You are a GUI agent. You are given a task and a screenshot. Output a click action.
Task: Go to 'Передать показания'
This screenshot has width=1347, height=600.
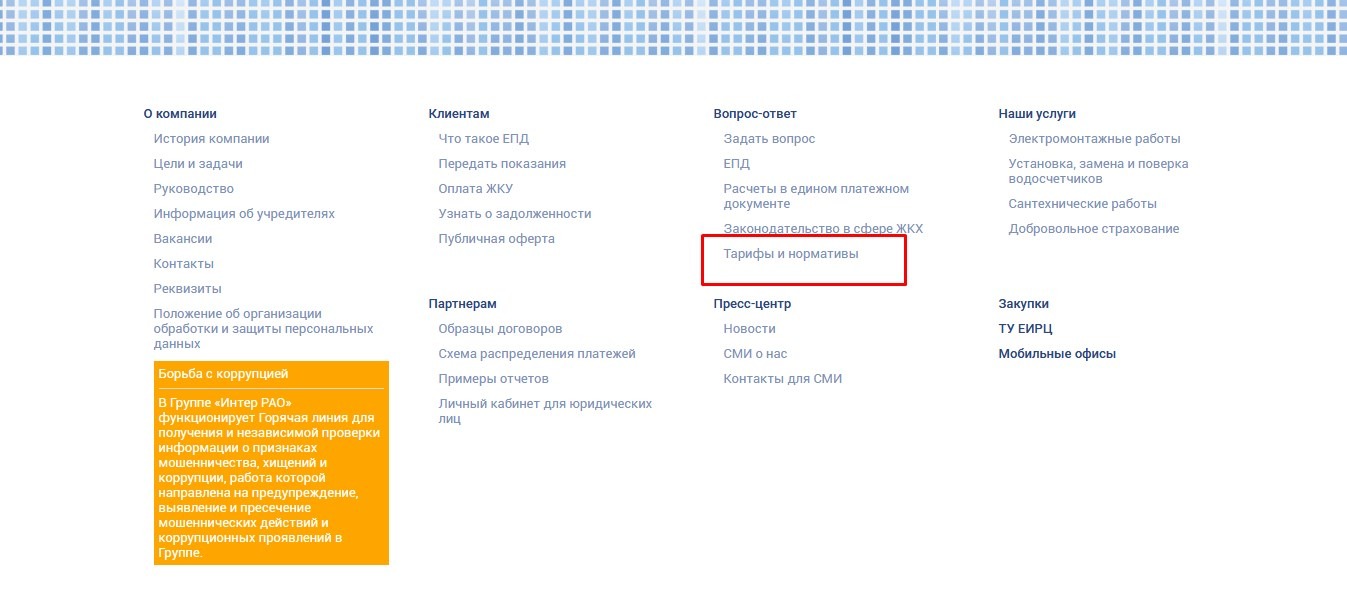[502, 164]
